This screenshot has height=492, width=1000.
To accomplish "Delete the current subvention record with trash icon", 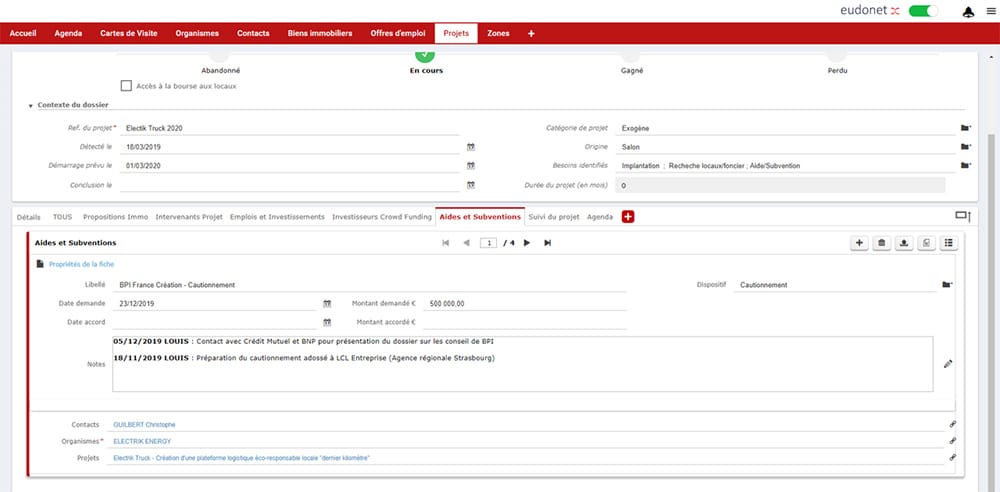I will pos(881,243).
